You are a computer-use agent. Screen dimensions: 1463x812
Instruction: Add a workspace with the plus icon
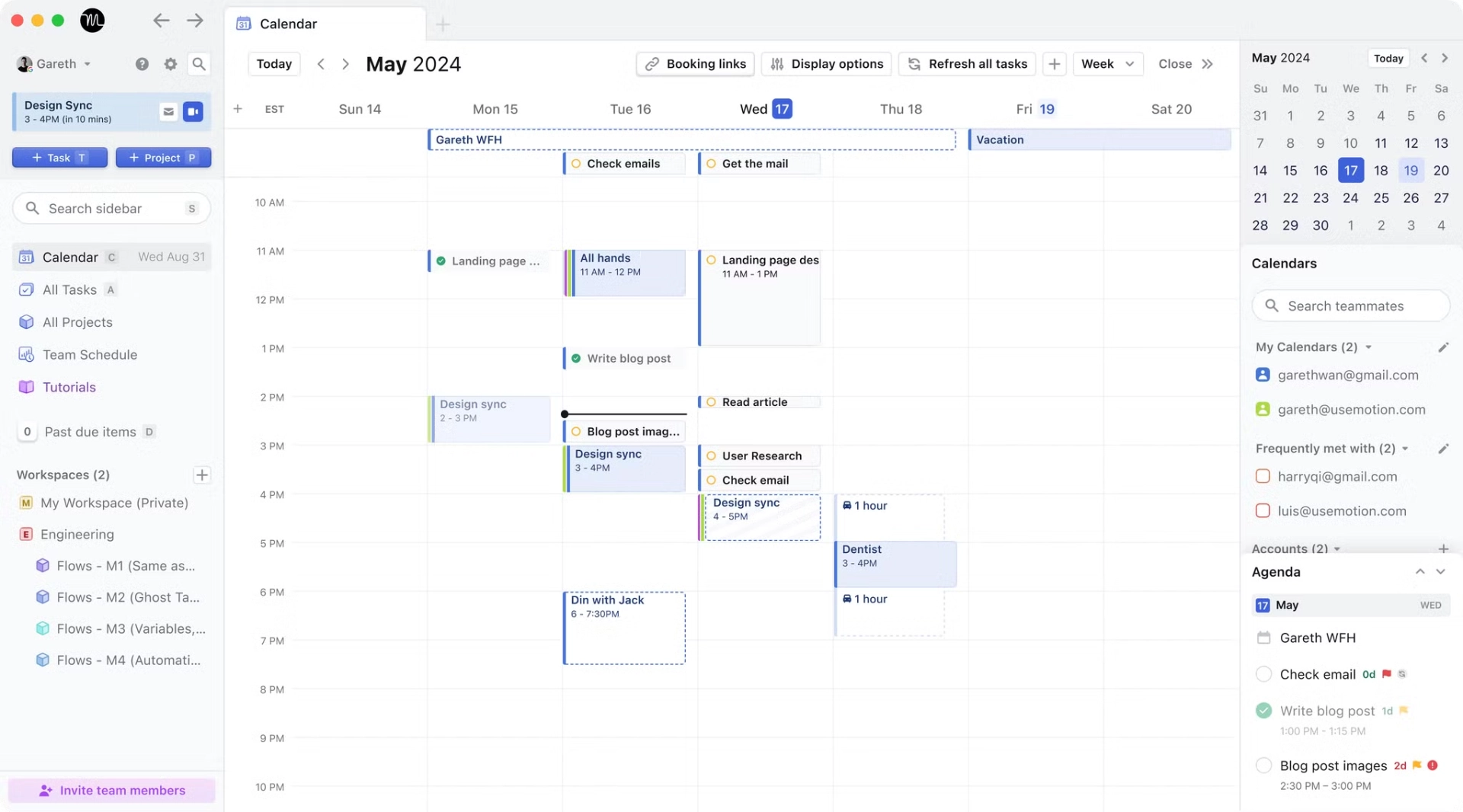pyautogui.click(x=202, y=475)
